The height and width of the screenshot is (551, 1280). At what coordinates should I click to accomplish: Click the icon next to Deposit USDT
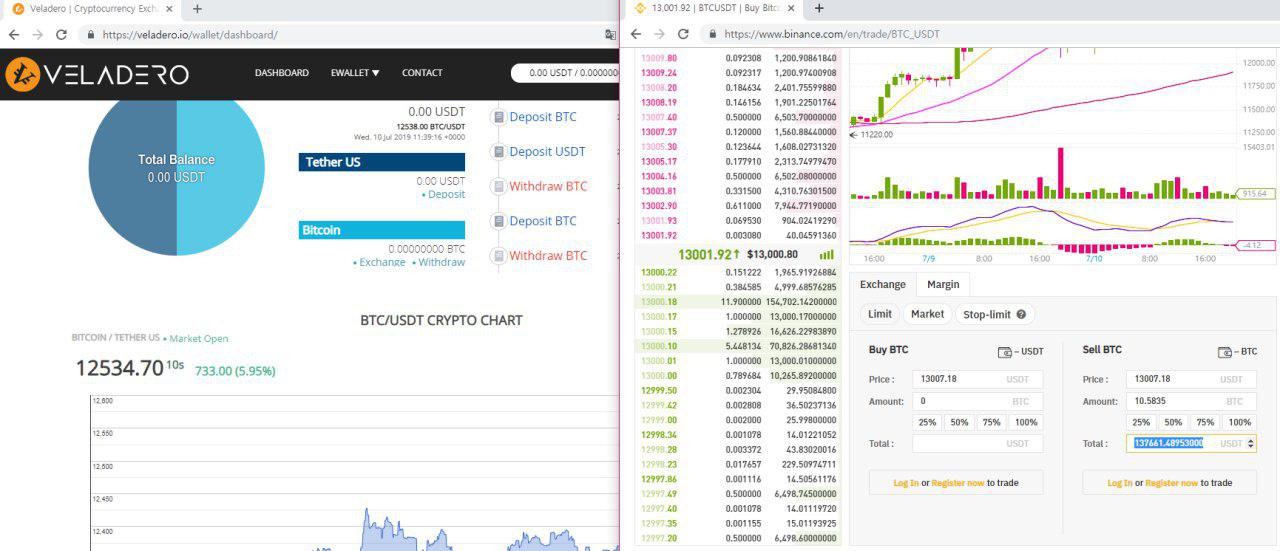pyautogui.click(x=497, y=152)
